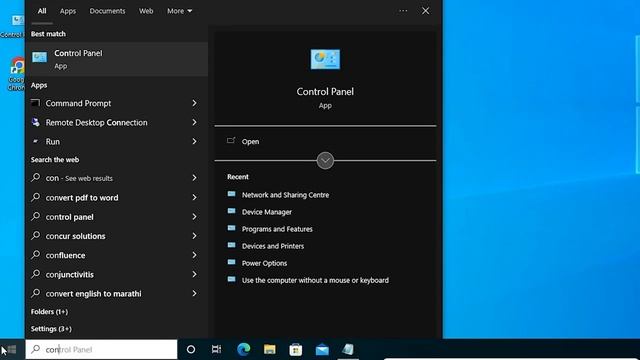The width and height of the screenshot is (640, 360).
Task: Open the three-dots options menu
Action: click(403, 11)
